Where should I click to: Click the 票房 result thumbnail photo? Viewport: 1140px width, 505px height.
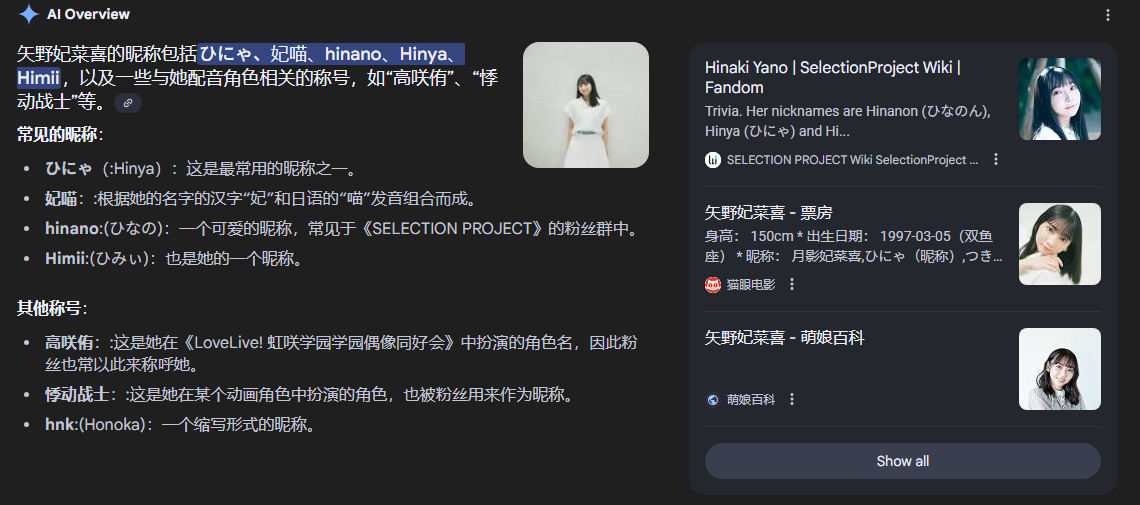click(x=1059, y=244)
